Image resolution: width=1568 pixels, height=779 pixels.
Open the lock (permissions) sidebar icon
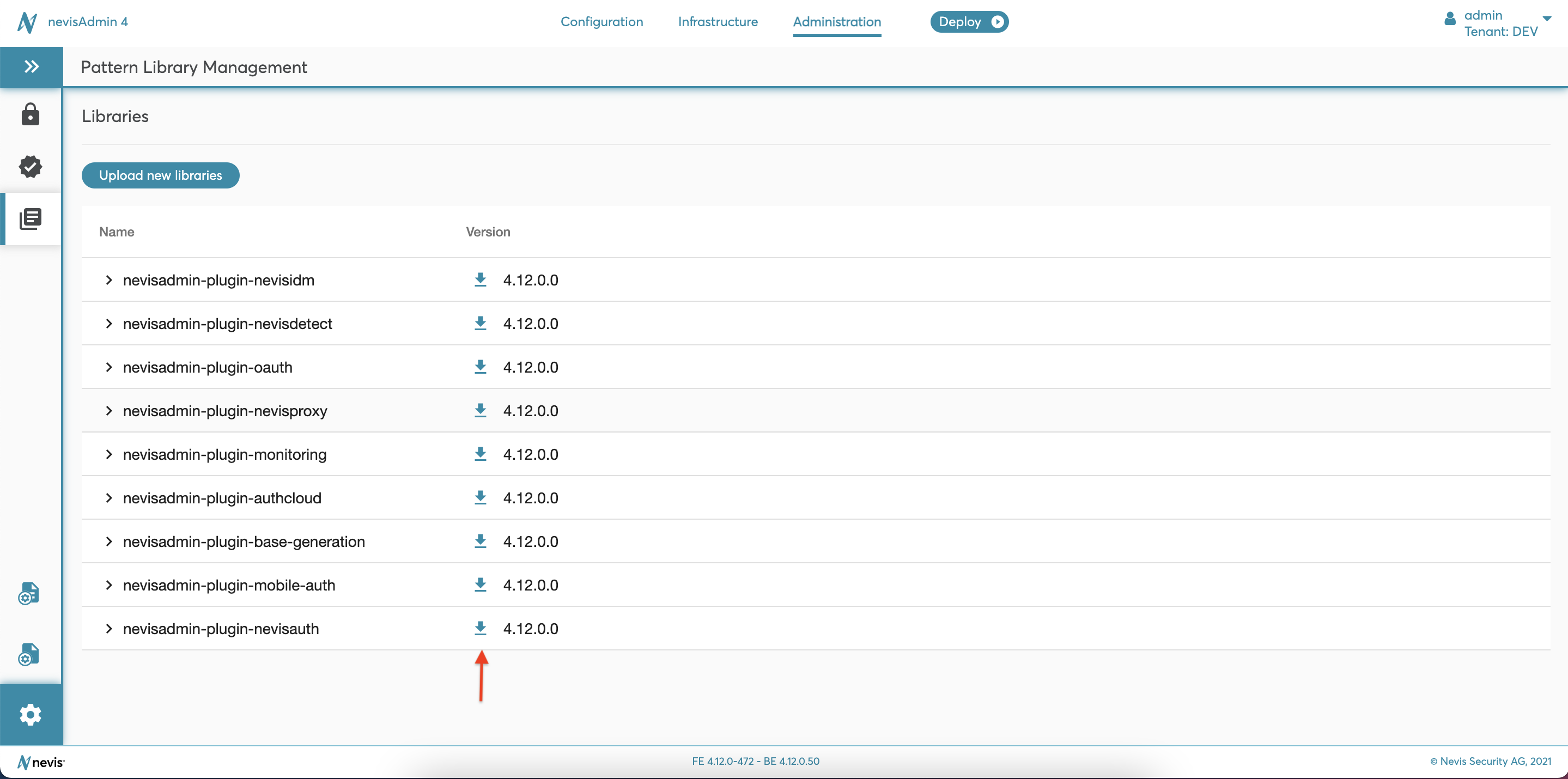point(31,114)
